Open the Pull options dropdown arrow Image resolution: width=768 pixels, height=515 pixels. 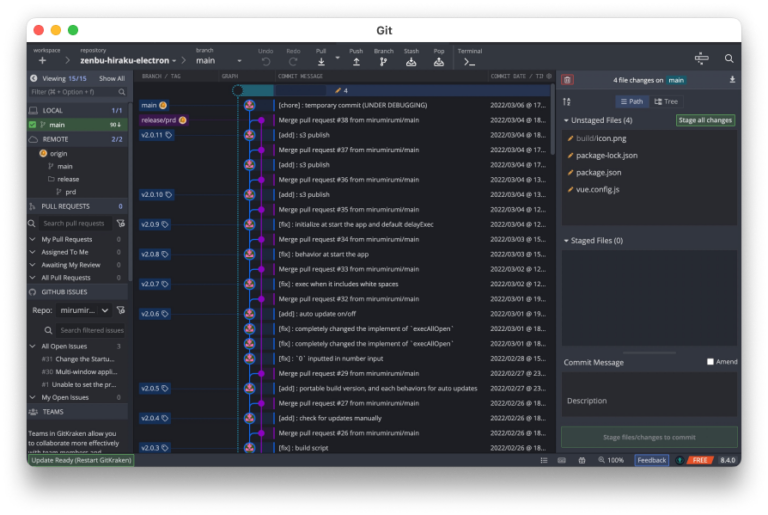337,58
